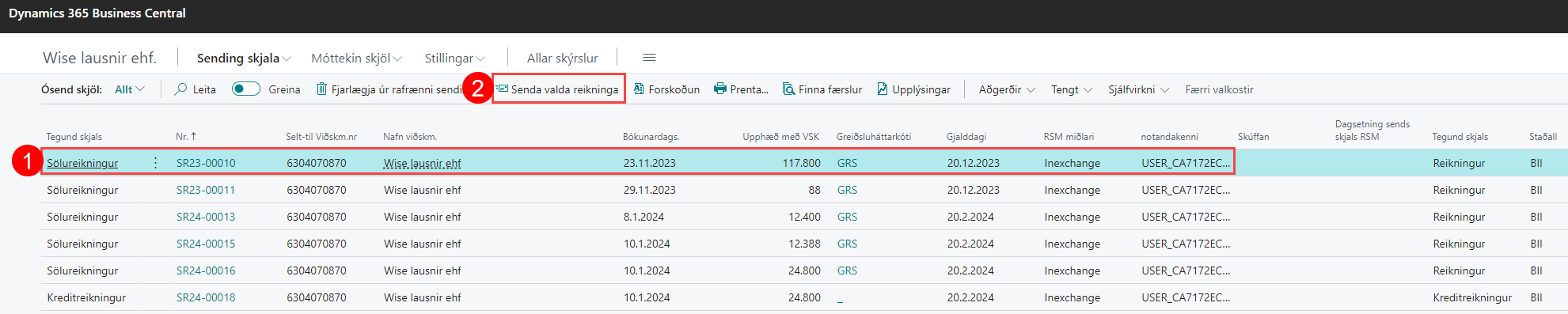Open the Allar skýrslur reports link
1568x314 pixels.
pyautogui.click(x=563, y=58)
